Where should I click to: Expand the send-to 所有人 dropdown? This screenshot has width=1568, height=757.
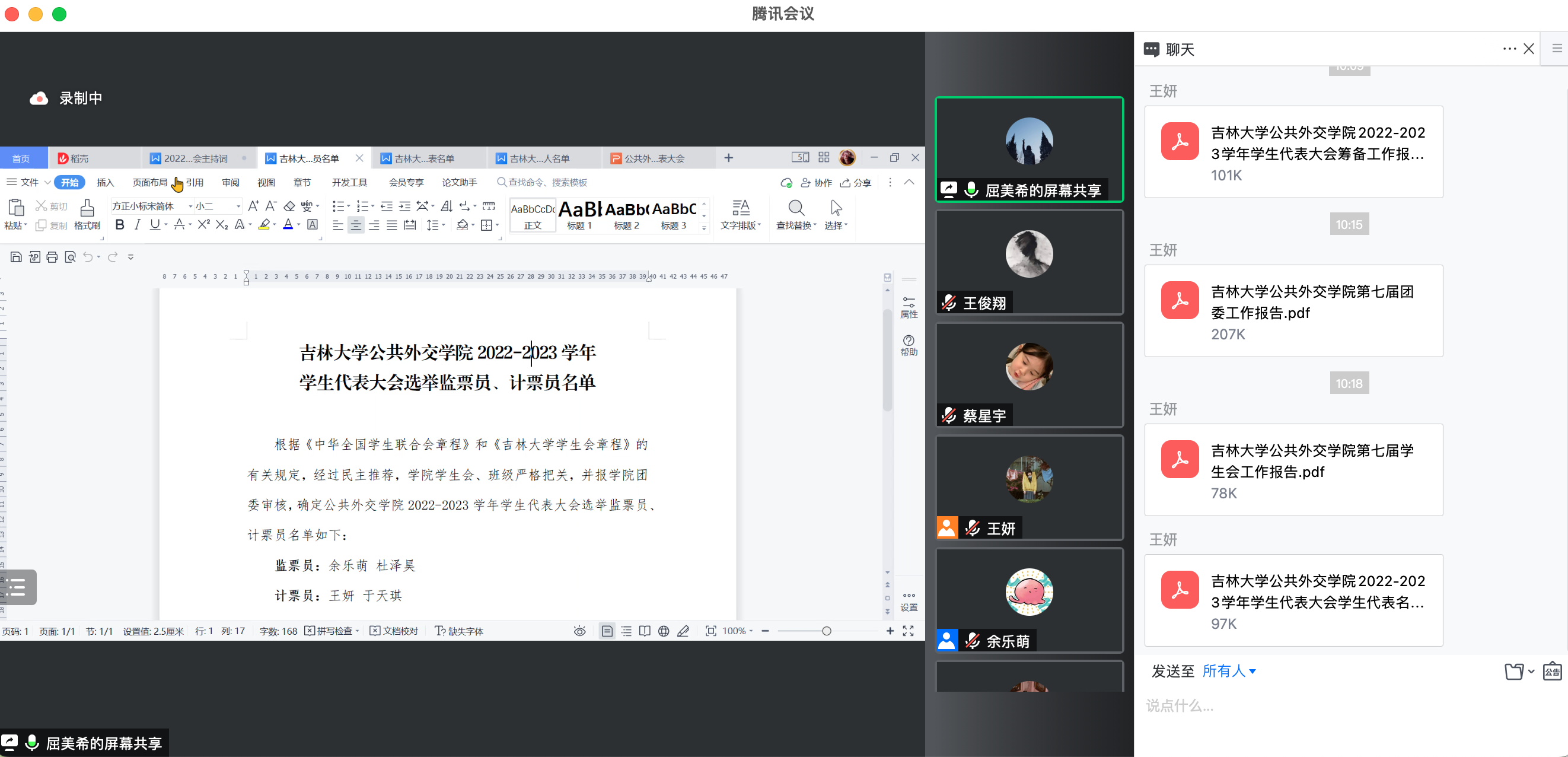coord(1229,671)
